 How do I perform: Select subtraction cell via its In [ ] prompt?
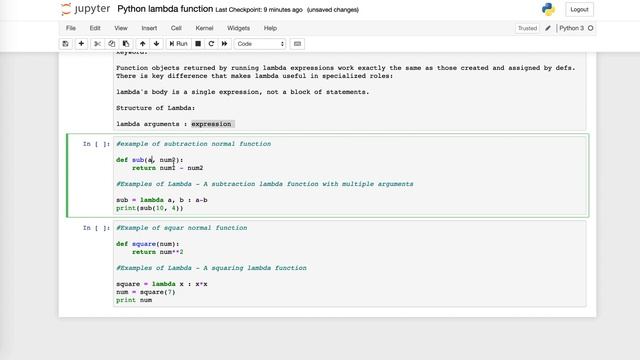(x=96, y=144)
